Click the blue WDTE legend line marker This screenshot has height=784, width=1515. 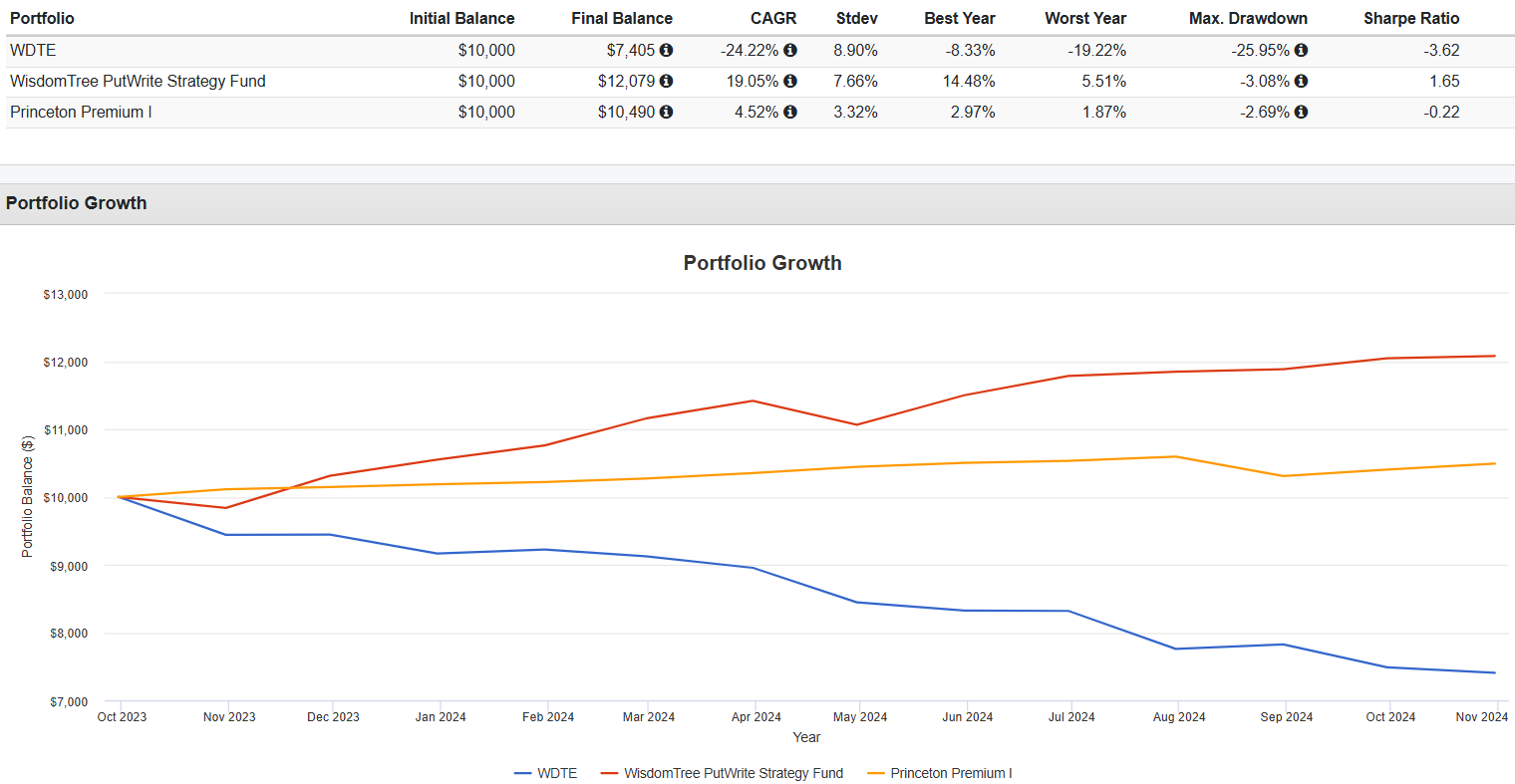coord(522,773)
